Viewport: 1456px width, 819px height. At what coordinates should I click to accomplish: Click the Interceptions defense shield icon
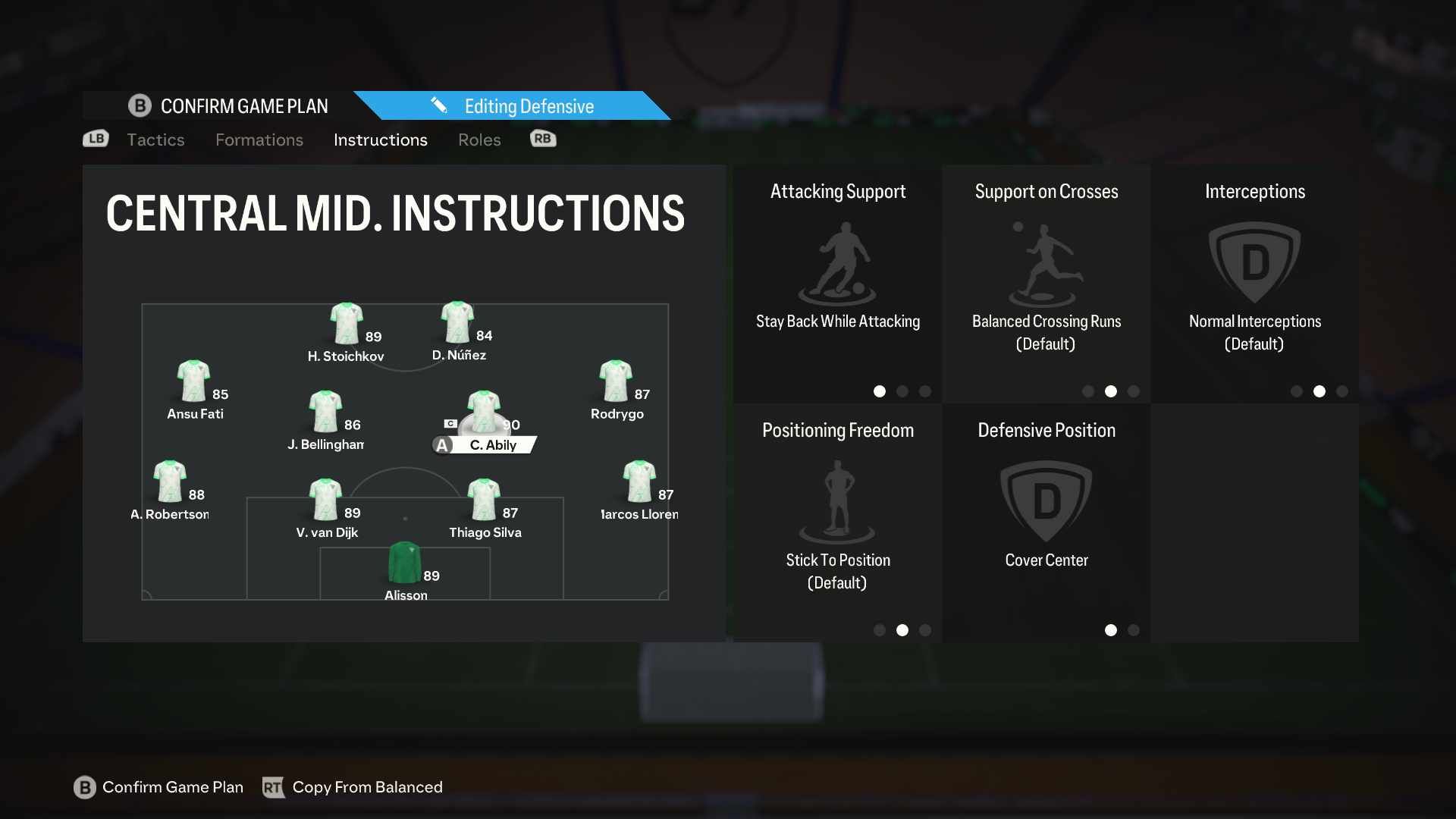1255,263
